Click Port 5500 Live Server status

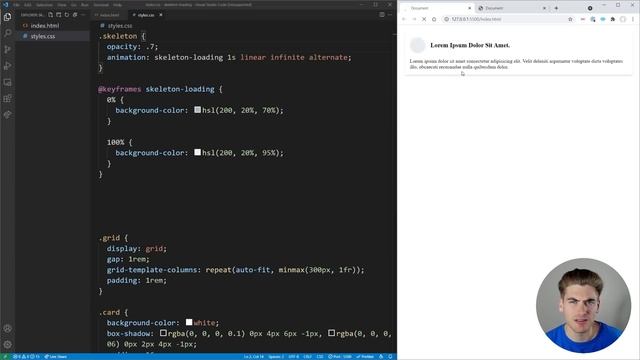click(x=340, y=357)
